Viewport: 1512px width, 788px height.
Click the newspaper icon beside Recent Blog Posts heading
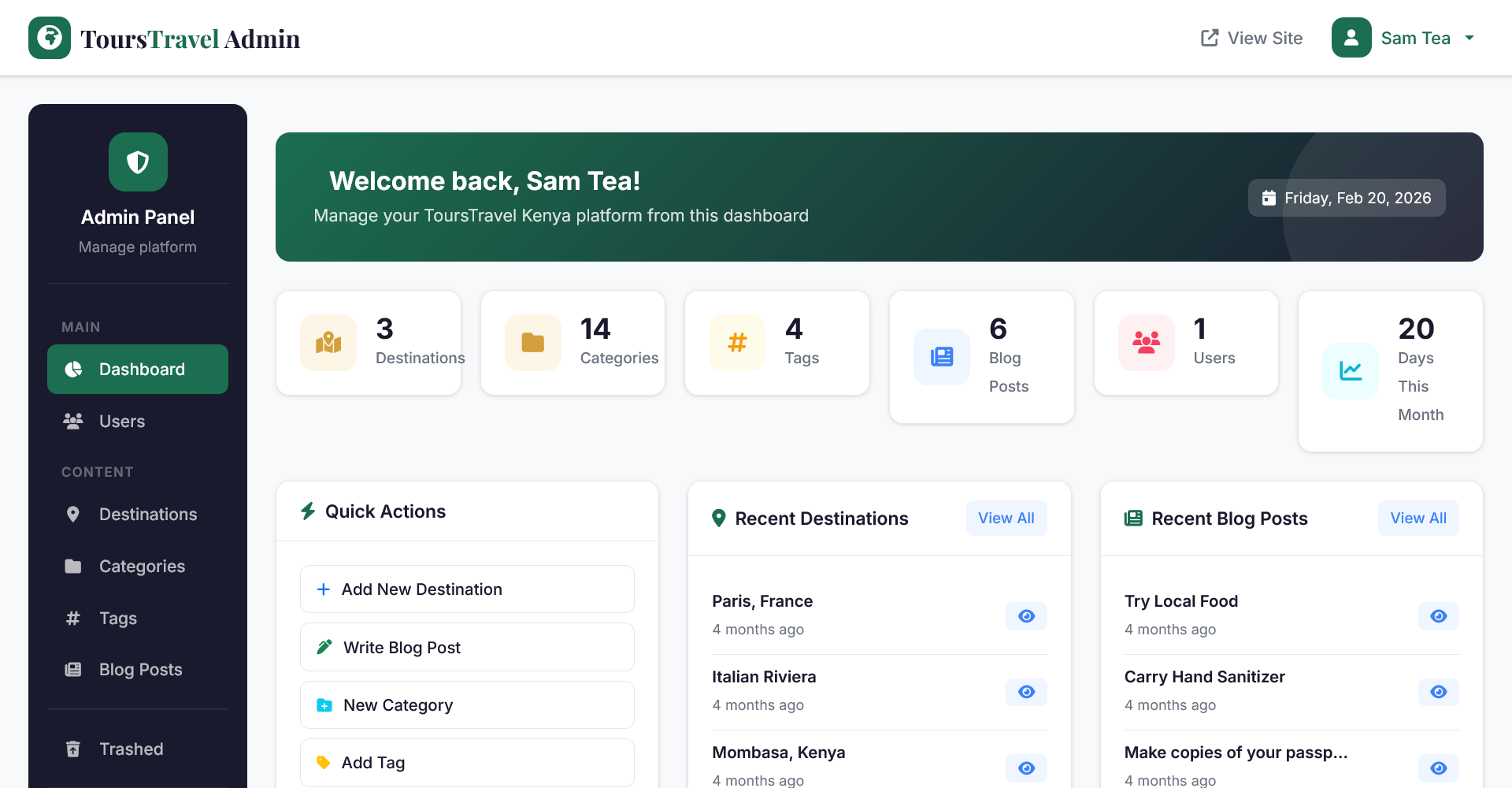point(1133,518)
